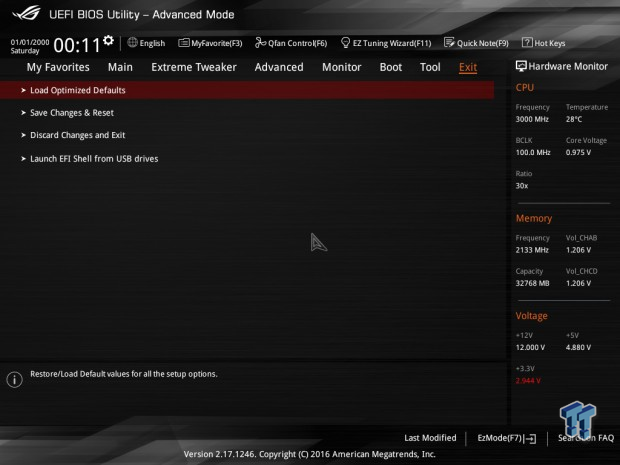620x465 pixels.
Task: Click the EzMode exit arrow icon
Action: [x=530, y=438]
